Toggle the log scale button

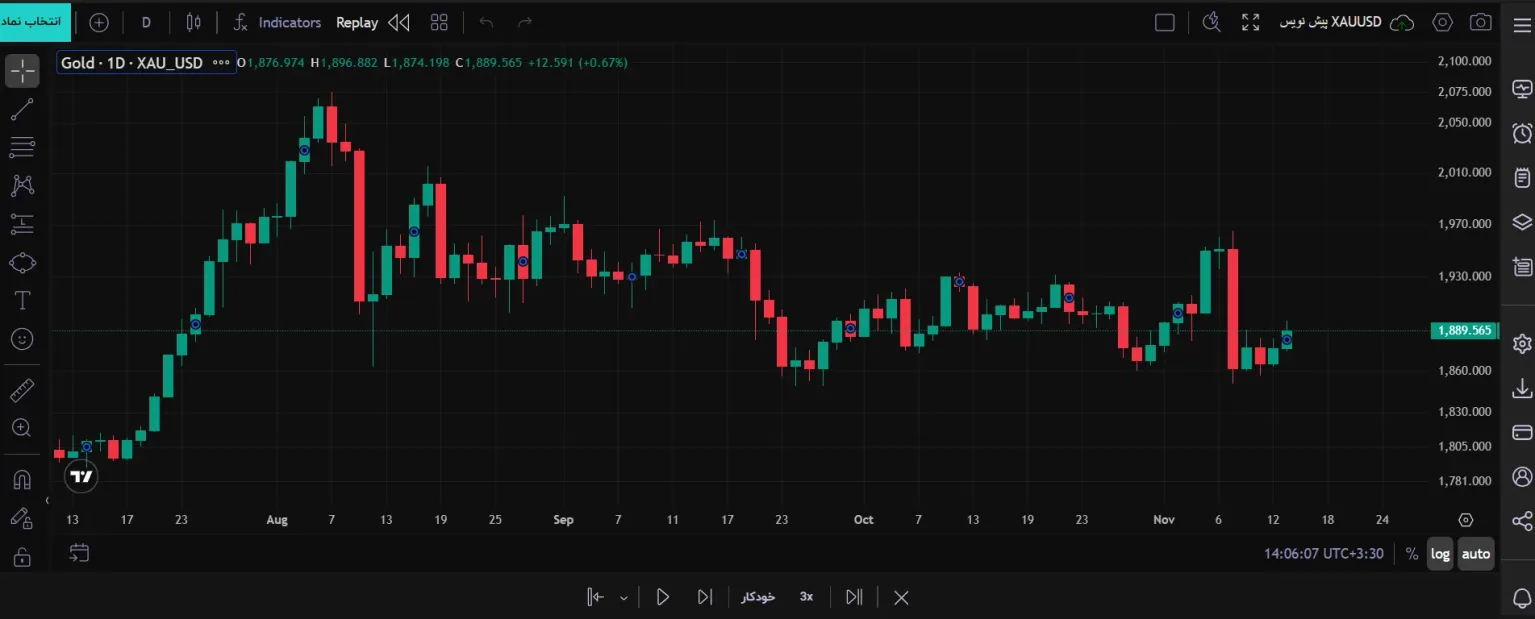tap(1440, 554)
